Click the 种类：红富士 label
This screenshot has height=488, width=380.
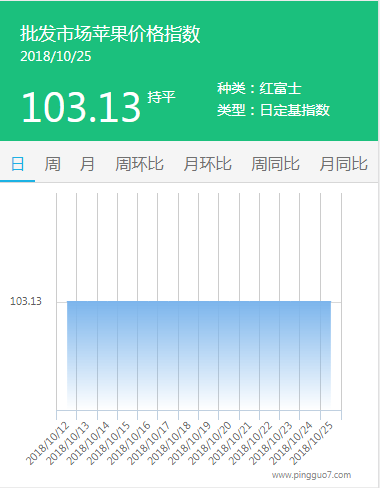pyautogui.click(x=259, y=88)
